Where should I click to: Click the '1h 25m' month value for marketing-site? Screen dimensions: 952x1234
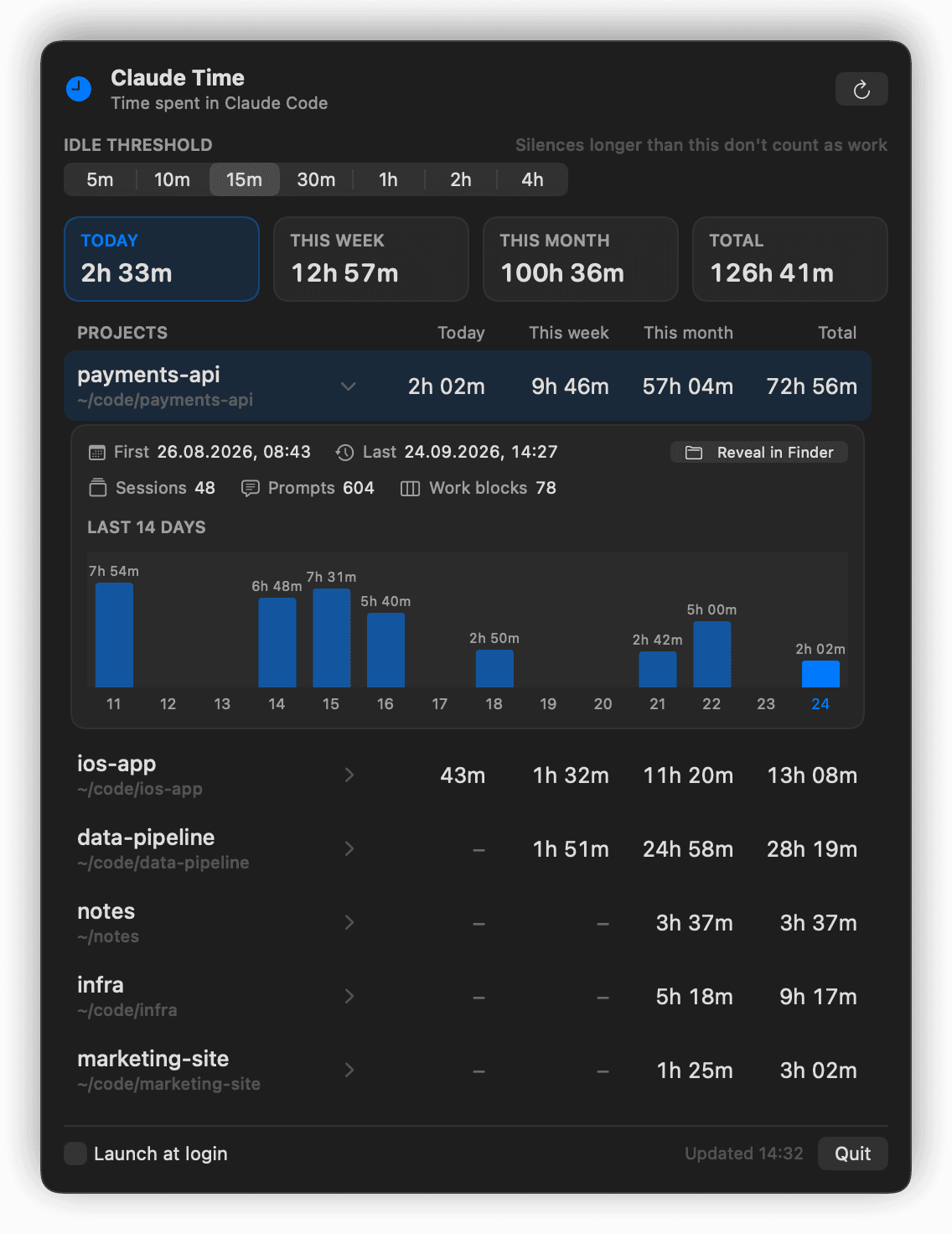coord(695,1071)
